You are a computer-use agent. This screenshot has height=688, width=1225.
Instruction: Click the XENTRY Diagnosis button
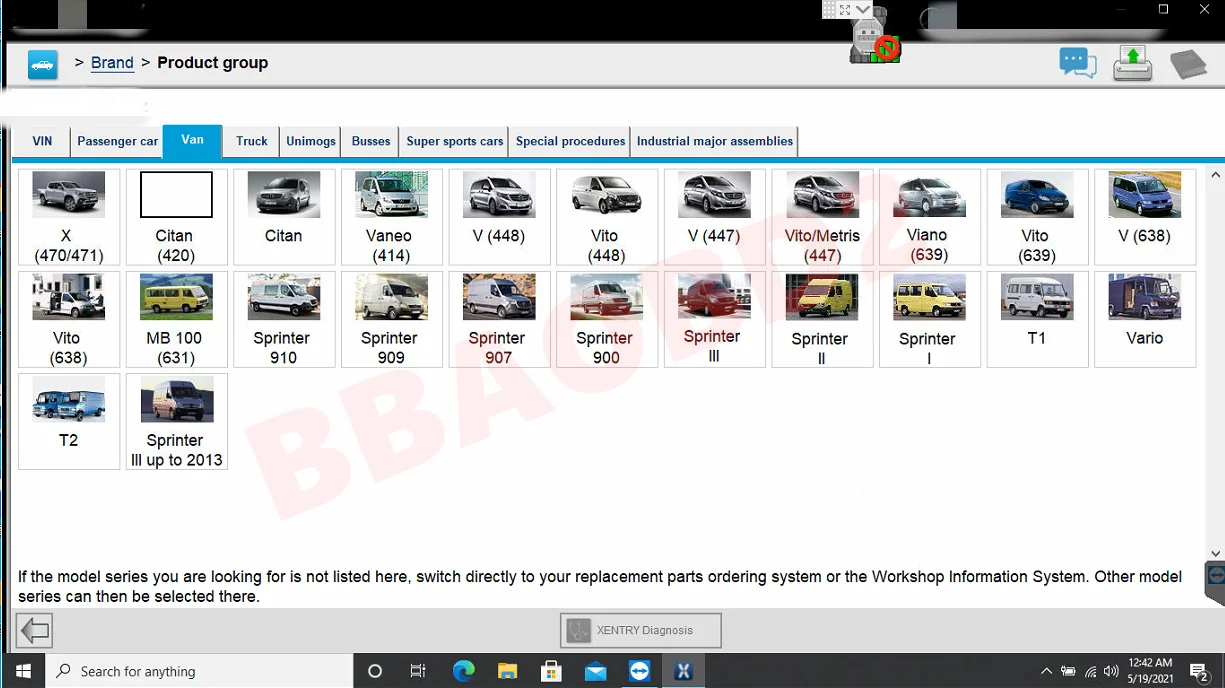pos(640,630)
